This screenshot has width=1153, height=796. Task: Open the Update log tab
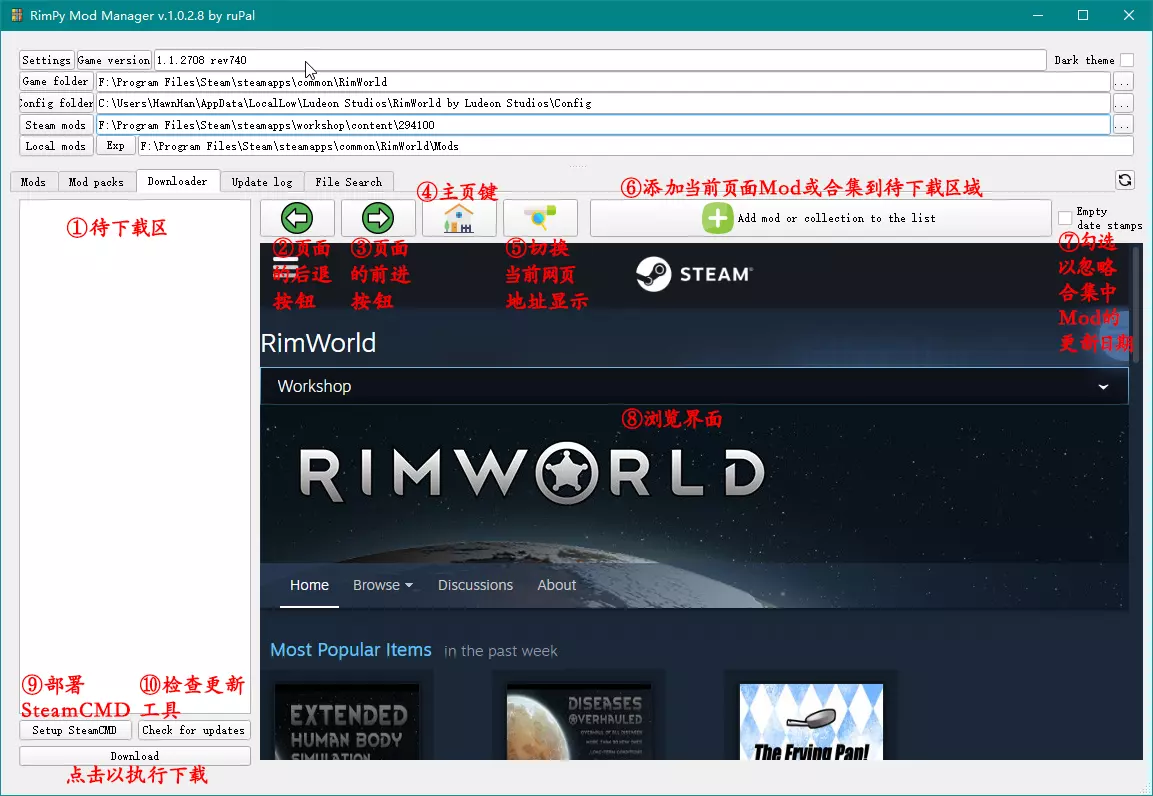pyautogui.click(x=262, y=182)
